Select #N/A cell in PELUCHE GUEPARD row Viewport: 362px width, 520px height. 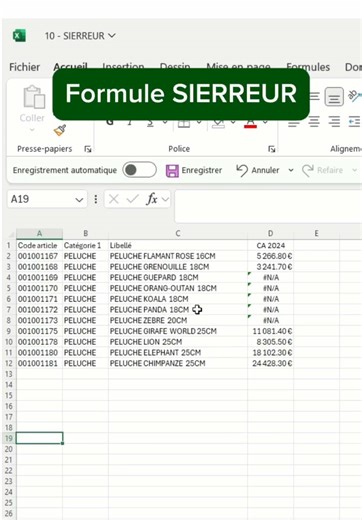click(x=270, y=277)
